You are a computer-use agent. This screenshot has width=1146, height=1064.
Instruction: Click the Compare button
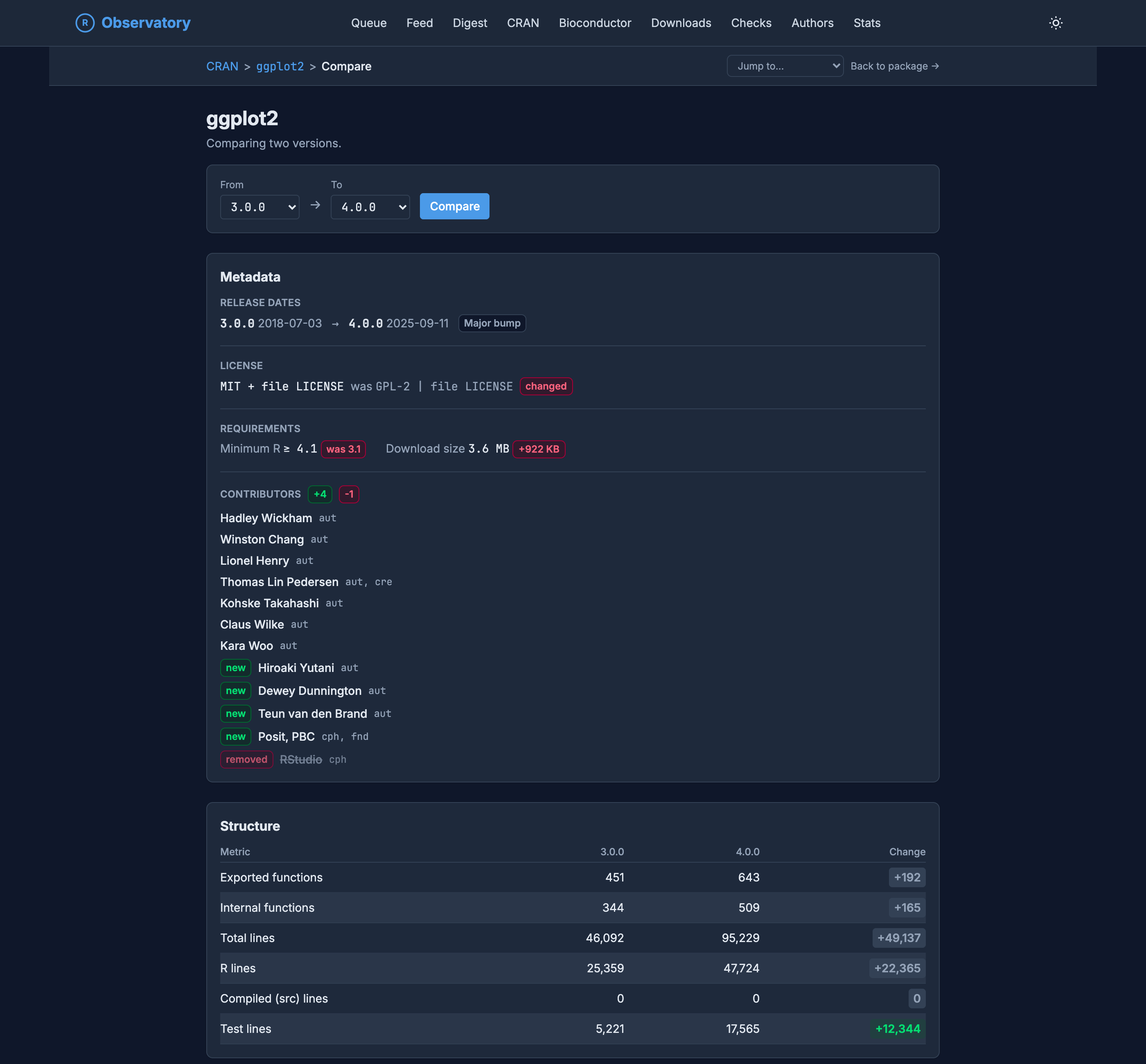(x=454, y=206)
